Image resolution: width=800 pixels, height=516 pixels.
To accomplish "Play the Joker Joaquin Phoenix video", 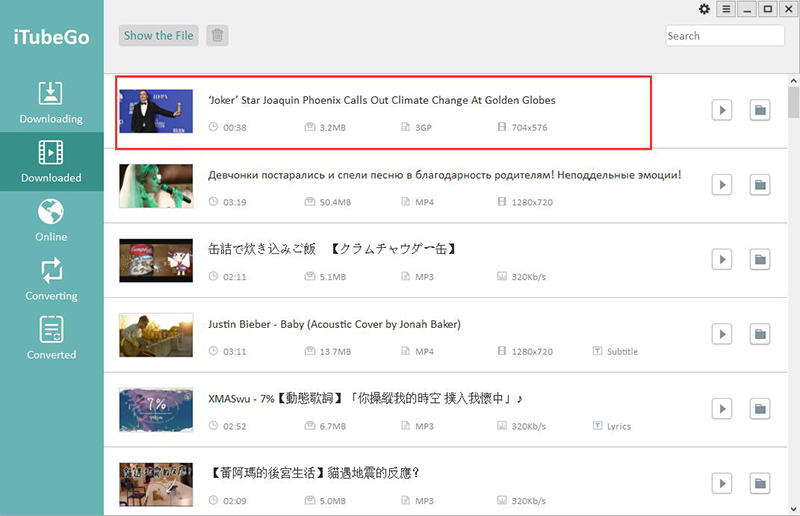I will click(x=722, y=110).
